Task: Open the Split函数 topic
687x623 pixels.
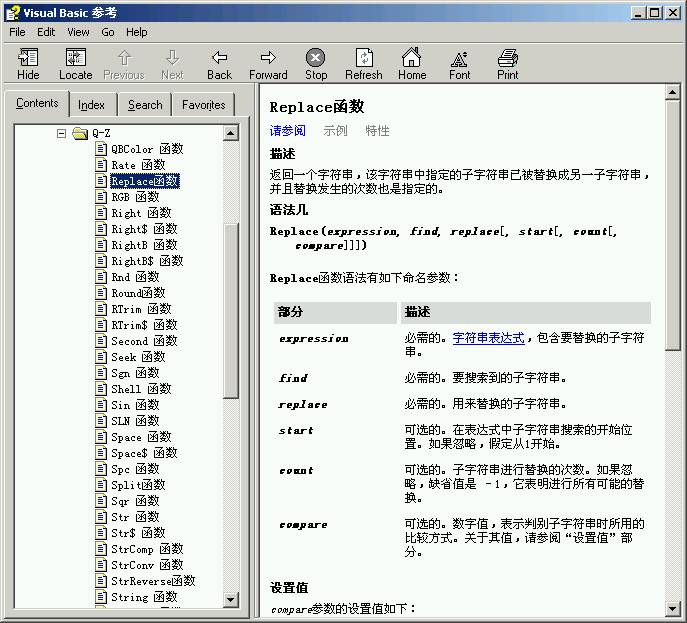Action: coord(138,485)
